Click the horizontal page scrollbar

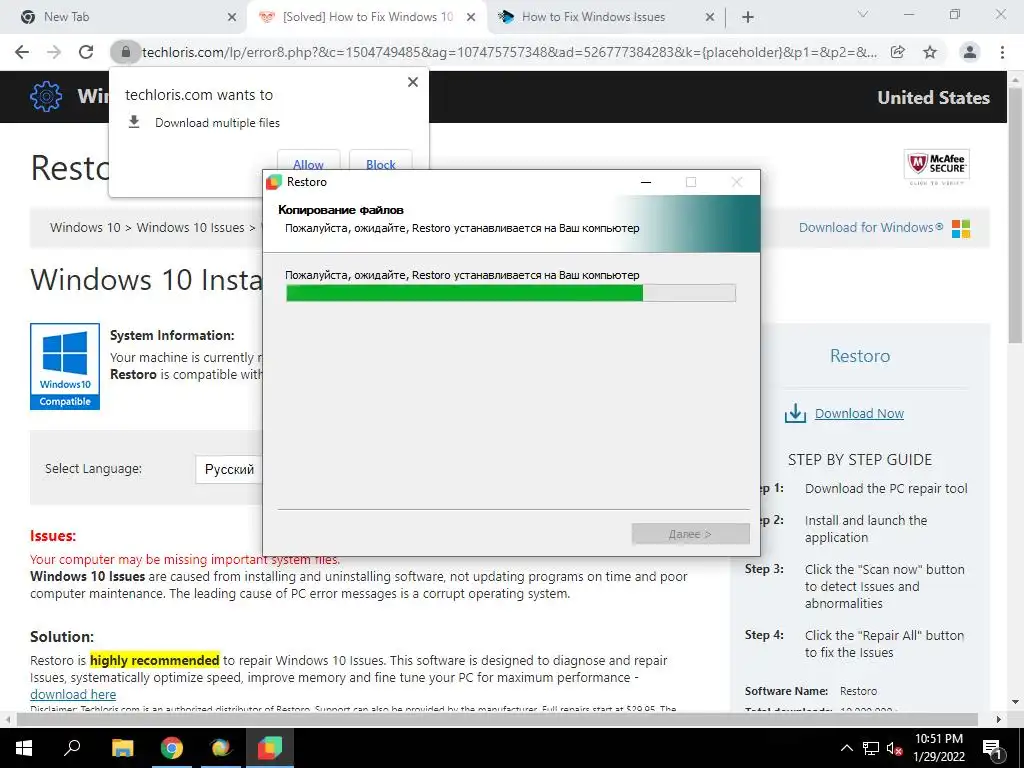(x=497, y=720)
